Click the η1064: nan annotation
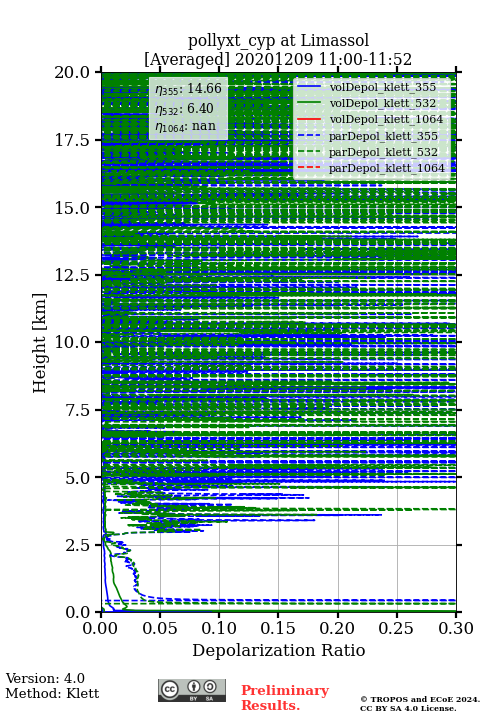This screenshot has width=480, height=720. coord(186,126)
